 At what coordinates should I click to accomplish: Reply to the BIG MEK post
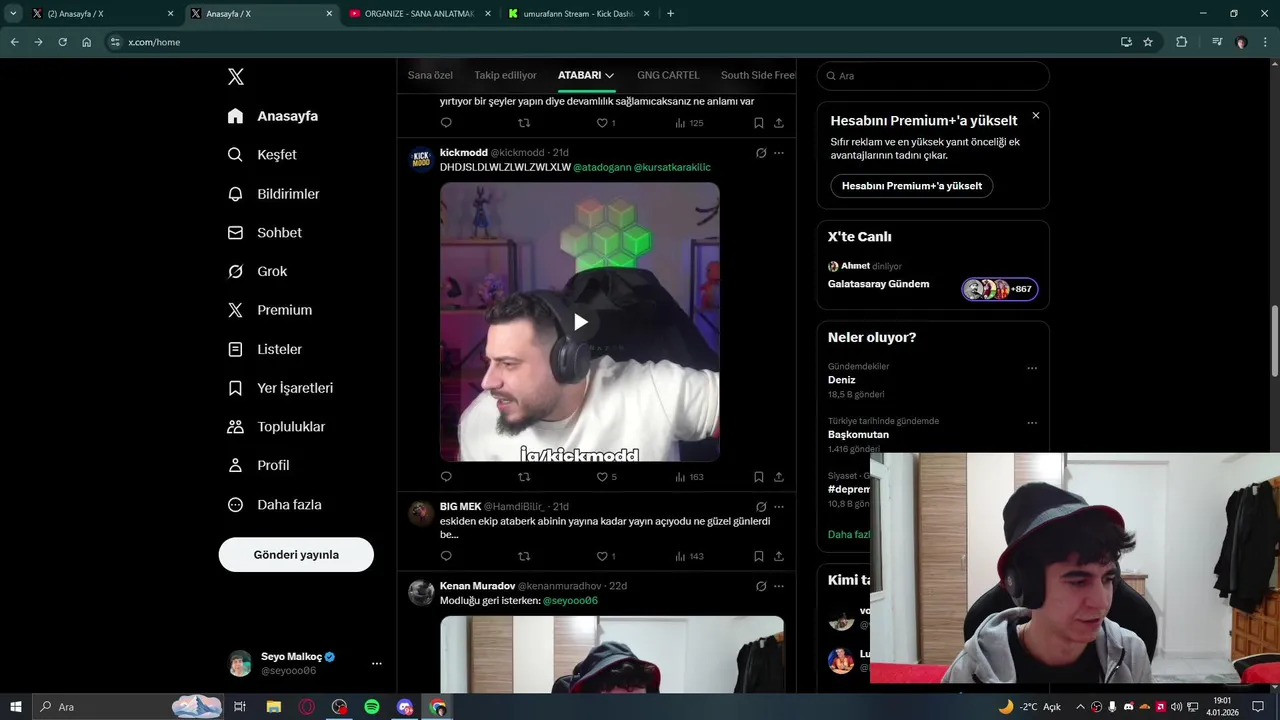(x=446, y=556)
